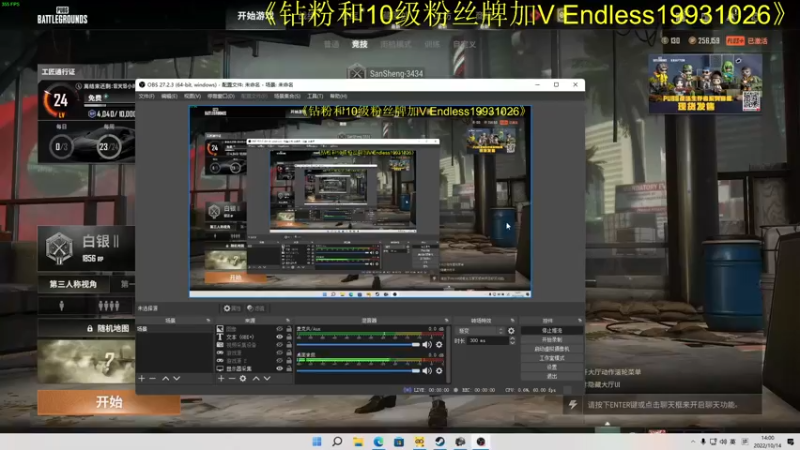Toggle visibility of the 文本 (GDI+) source
The width and height of the screenshot is (800, 450).
coord(279,337)
